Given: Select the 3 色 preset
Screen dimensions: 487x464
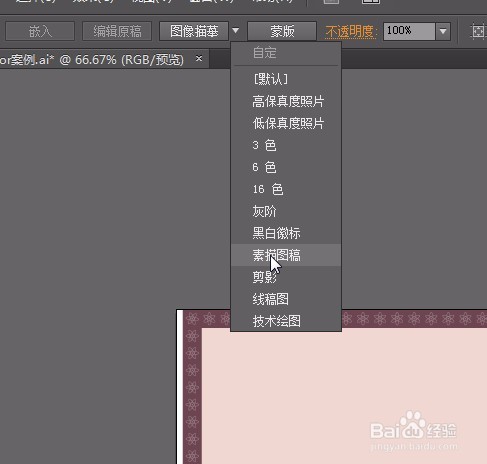Looking at the screenshot, I should (x=286, y=145).
